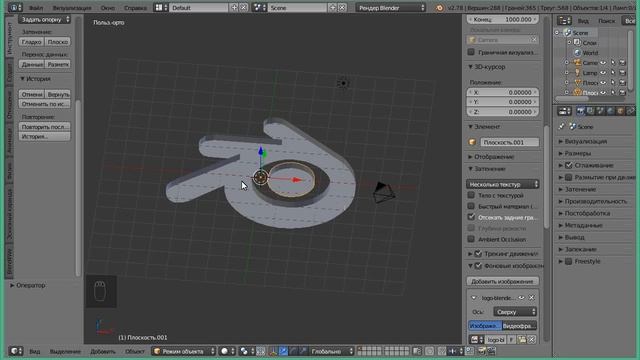The width and height of the screenshot is (640, 360).
Task: Click the OpenGL render image icon
Action: click(482, 351)
